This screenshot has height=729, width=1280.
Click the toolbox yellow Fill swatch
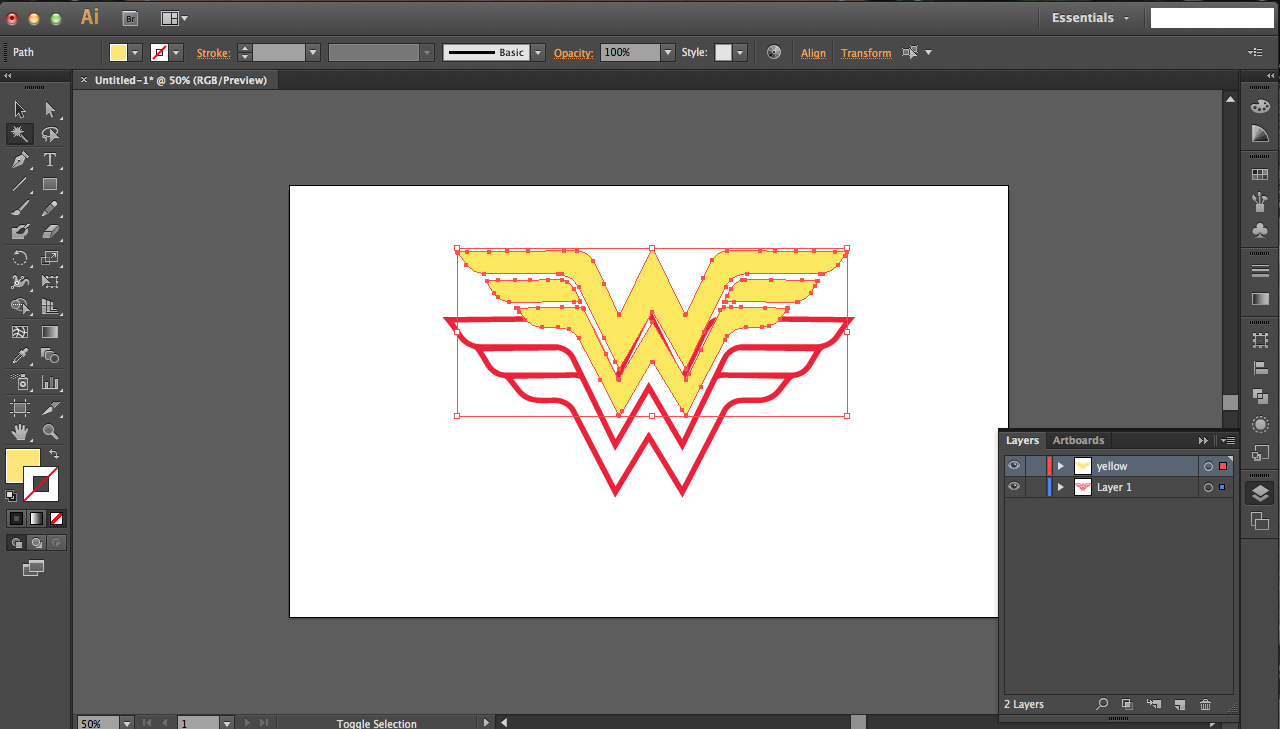click(22, 466)
